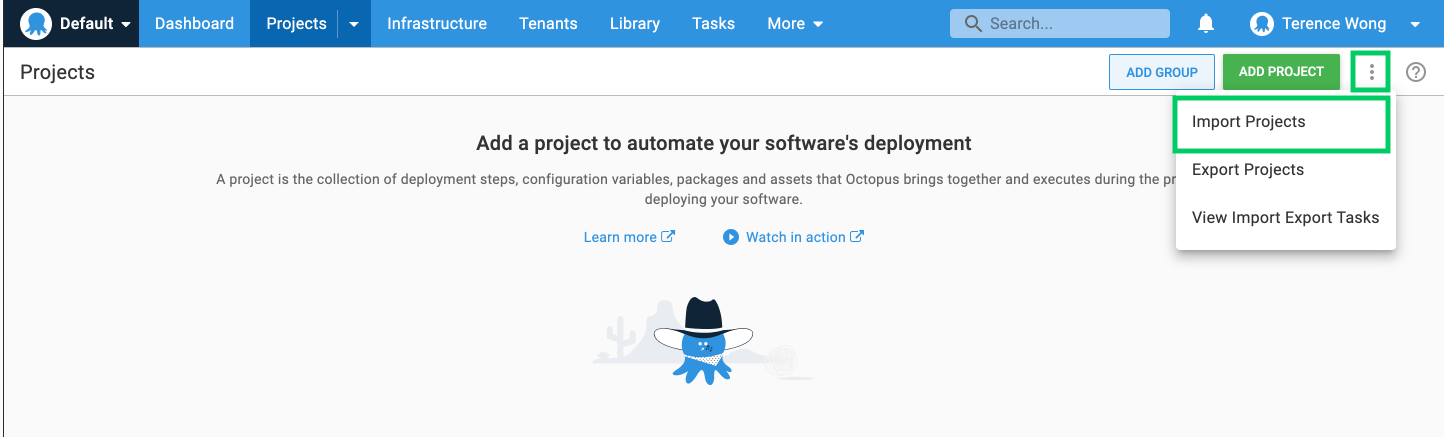Image resolution: width=1444 pixels, height=437 pixels.
Task: Click the Terence Wong user avatar
Action: point(1262,23)
